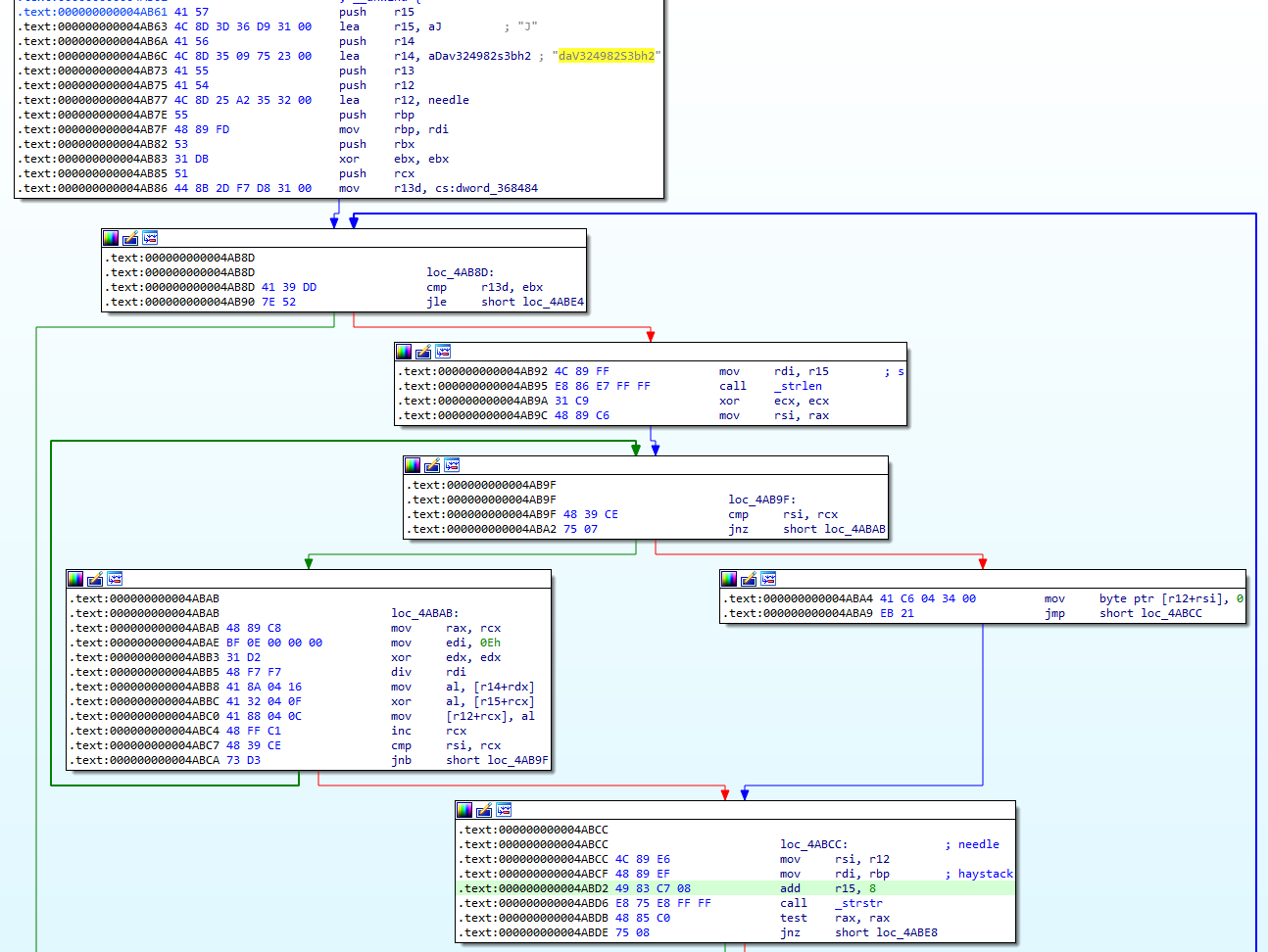
Task: Click the graph icon on the loc_4ABCC block
Action: click(504, 810)
